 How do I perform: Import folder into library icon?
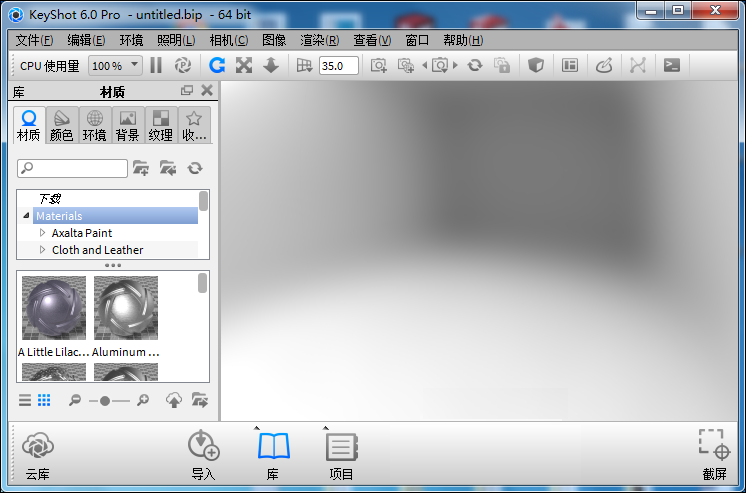(167, 168)
